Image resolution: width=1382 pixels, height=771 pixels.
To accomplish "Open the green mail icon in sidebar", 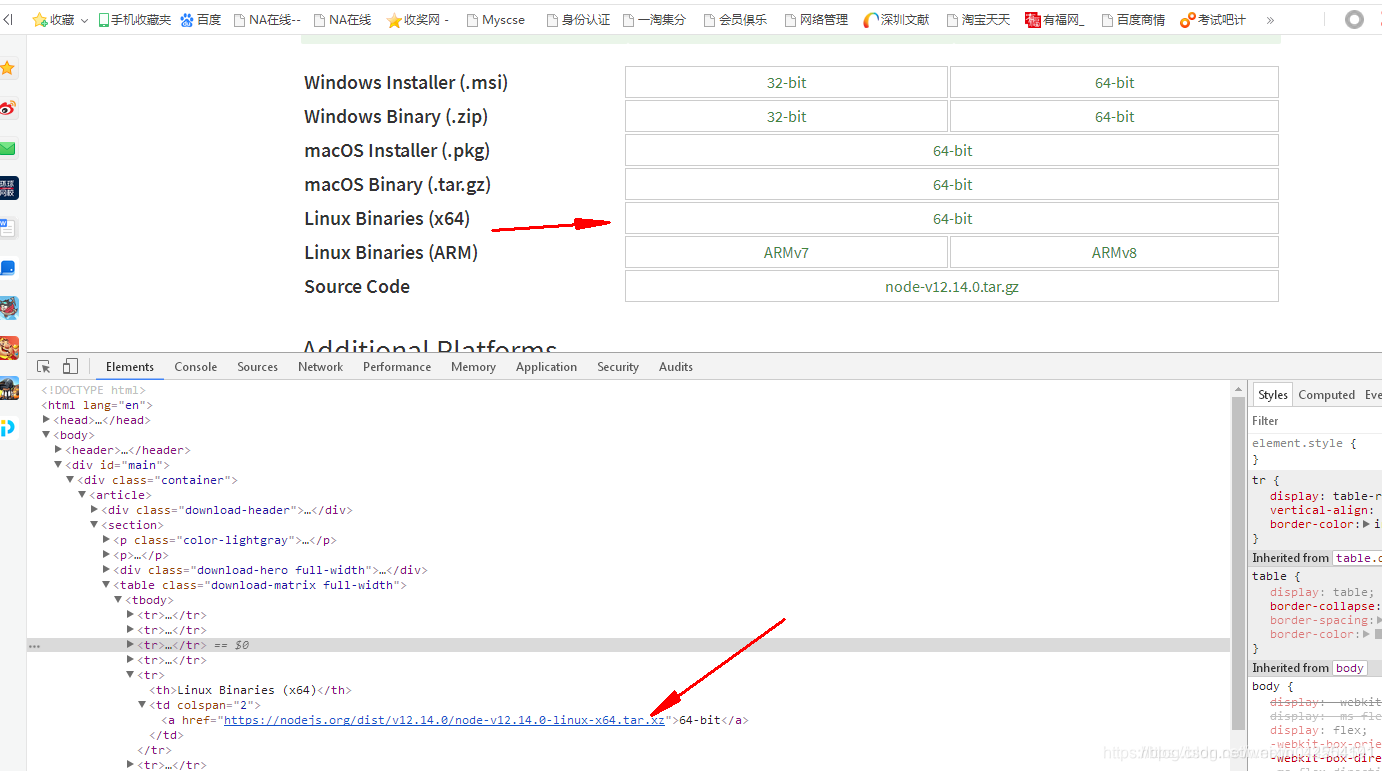I will coord(8,148).
